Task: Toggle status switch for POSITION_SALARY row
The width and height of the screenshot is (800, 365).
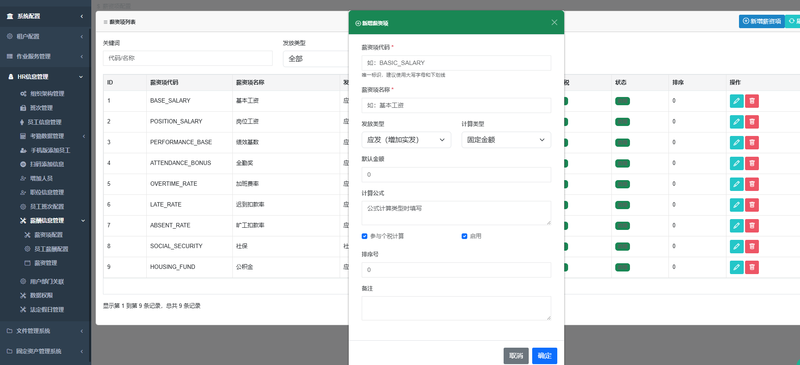Action: [x=622, y=122]
